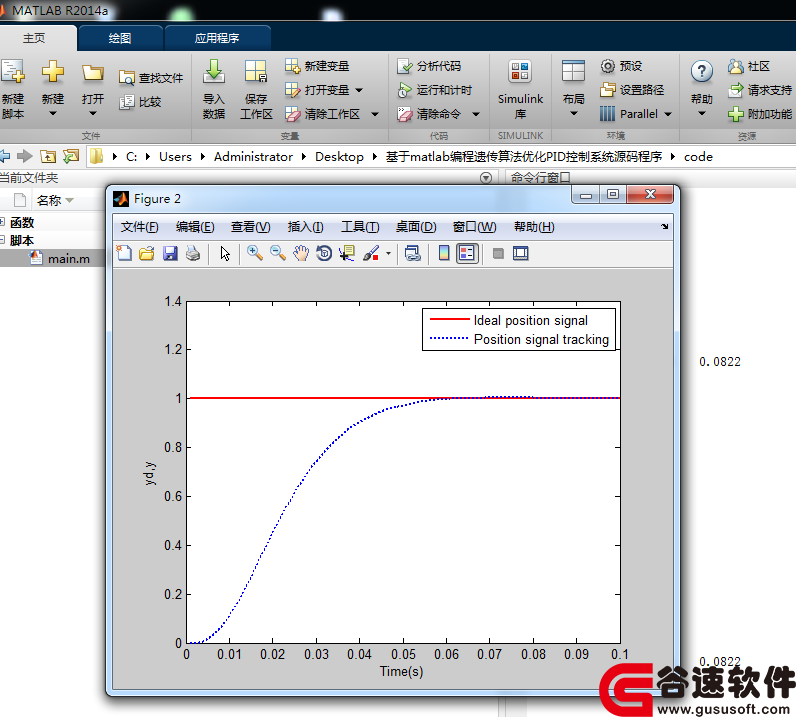Toggle Link Plot icon in figure toolbar

coord(413,253)
